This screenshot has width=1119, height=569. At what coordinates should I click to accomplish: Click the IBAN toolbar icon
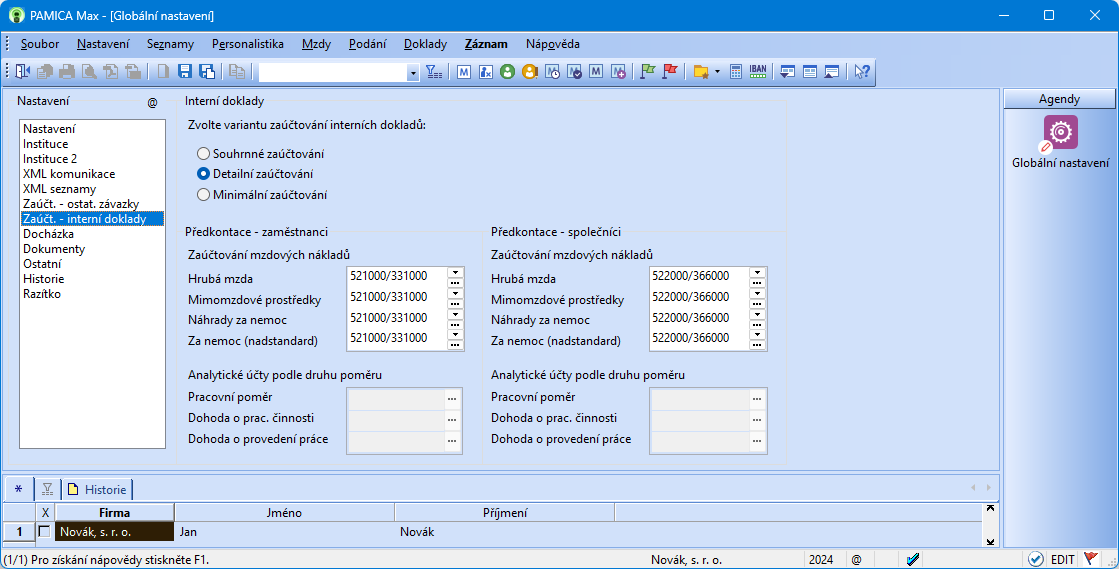[758, 72]
